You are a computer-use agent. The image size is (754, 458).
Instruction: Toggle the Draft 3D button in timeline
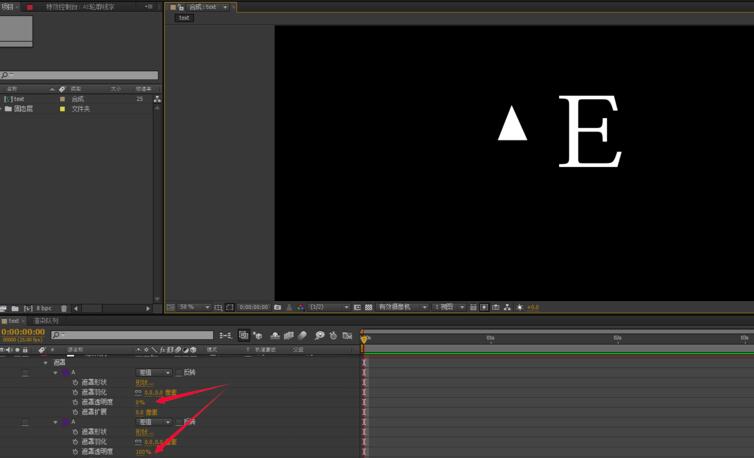[258, 335]
